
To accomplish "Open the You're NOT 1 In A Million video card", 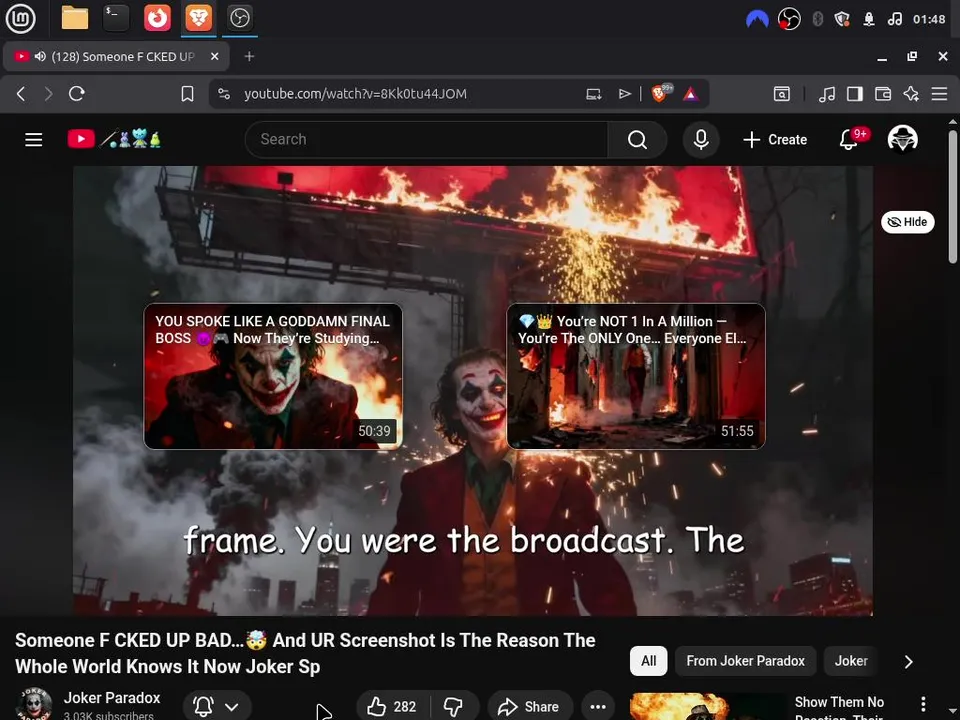I will pyautogui.click(x=636, y=377).
